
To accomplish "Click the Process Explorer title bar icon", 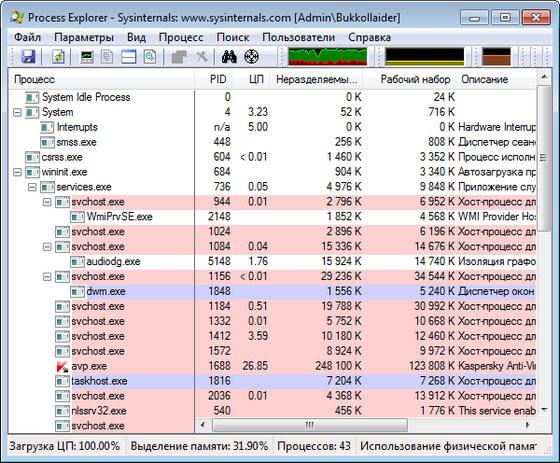I will tap(17, 17).
